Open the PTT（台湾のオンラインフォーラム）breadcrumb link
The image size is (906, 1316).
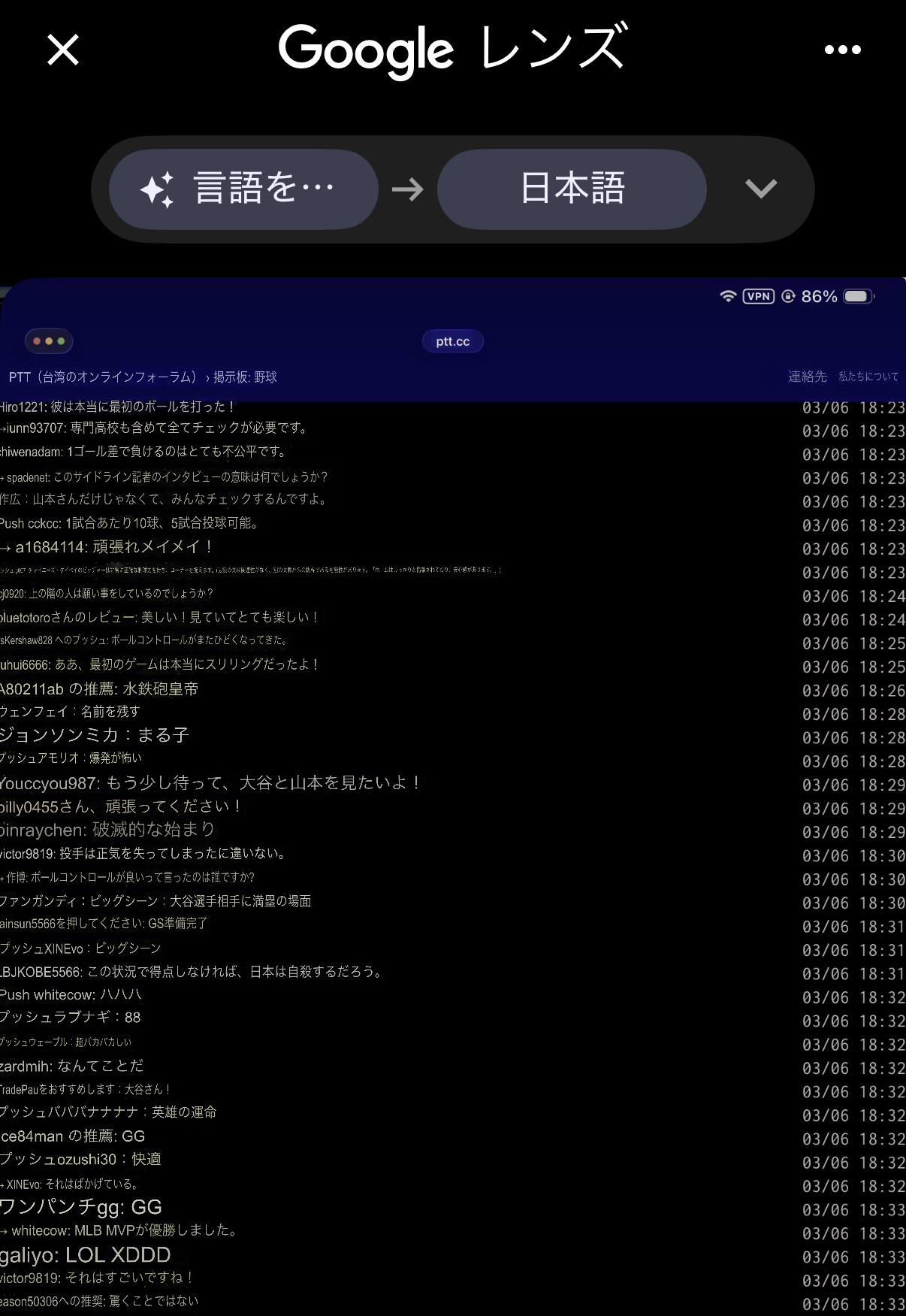(102, 377)
